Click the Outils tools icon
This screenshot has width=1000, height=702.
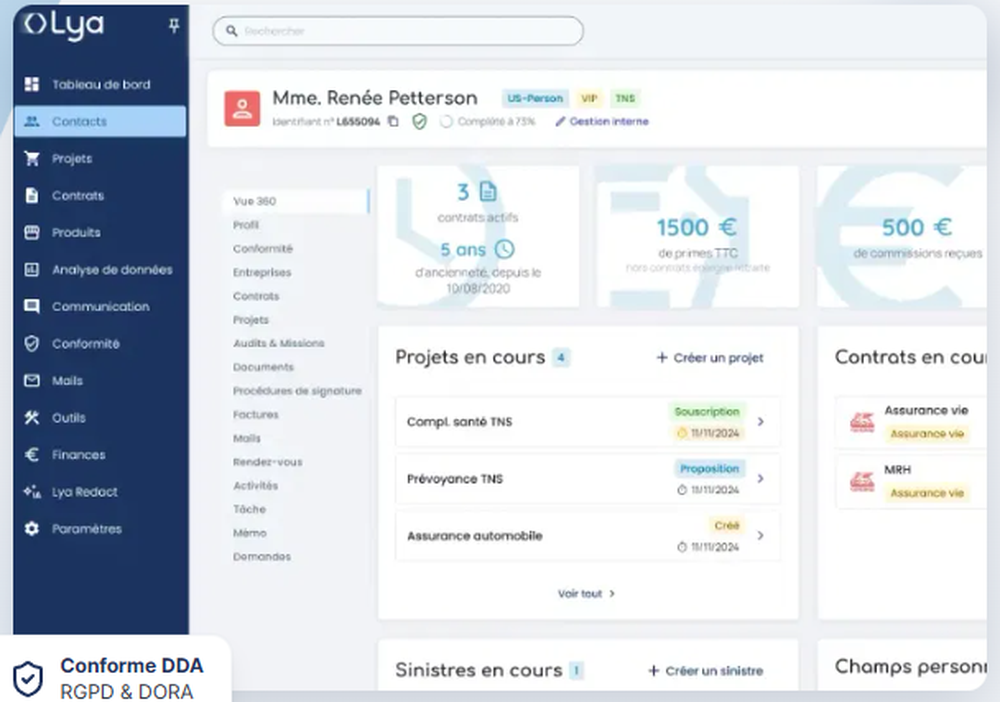pyautogui.click(x=32, y=418)
